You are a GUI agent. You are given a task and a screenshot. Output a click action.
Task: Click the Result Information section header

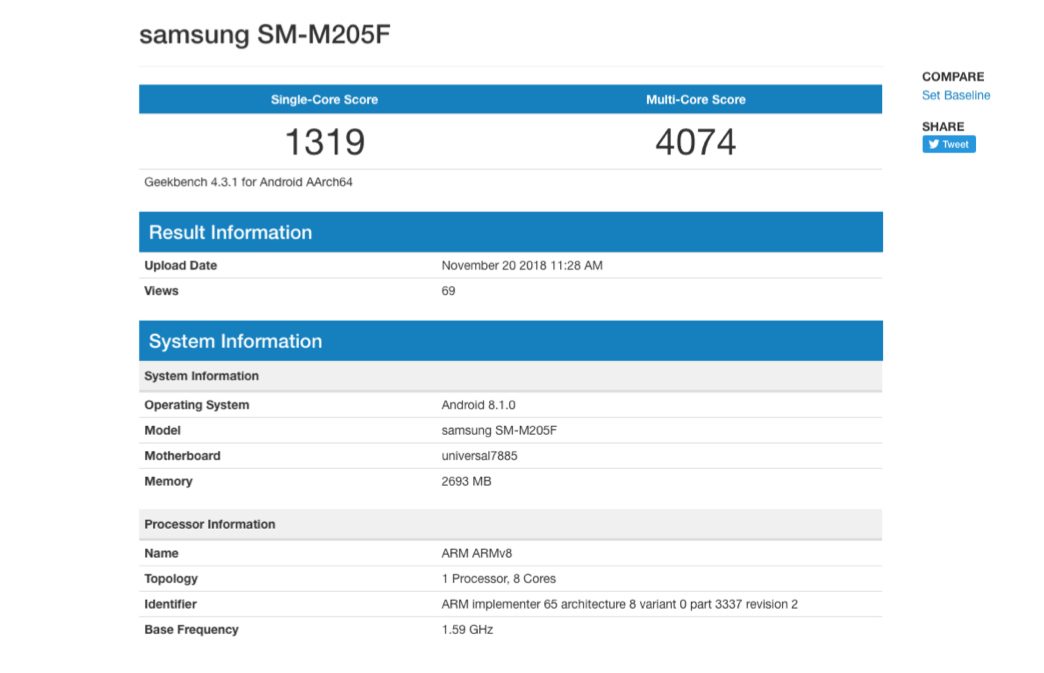click(x=230, y=232)
